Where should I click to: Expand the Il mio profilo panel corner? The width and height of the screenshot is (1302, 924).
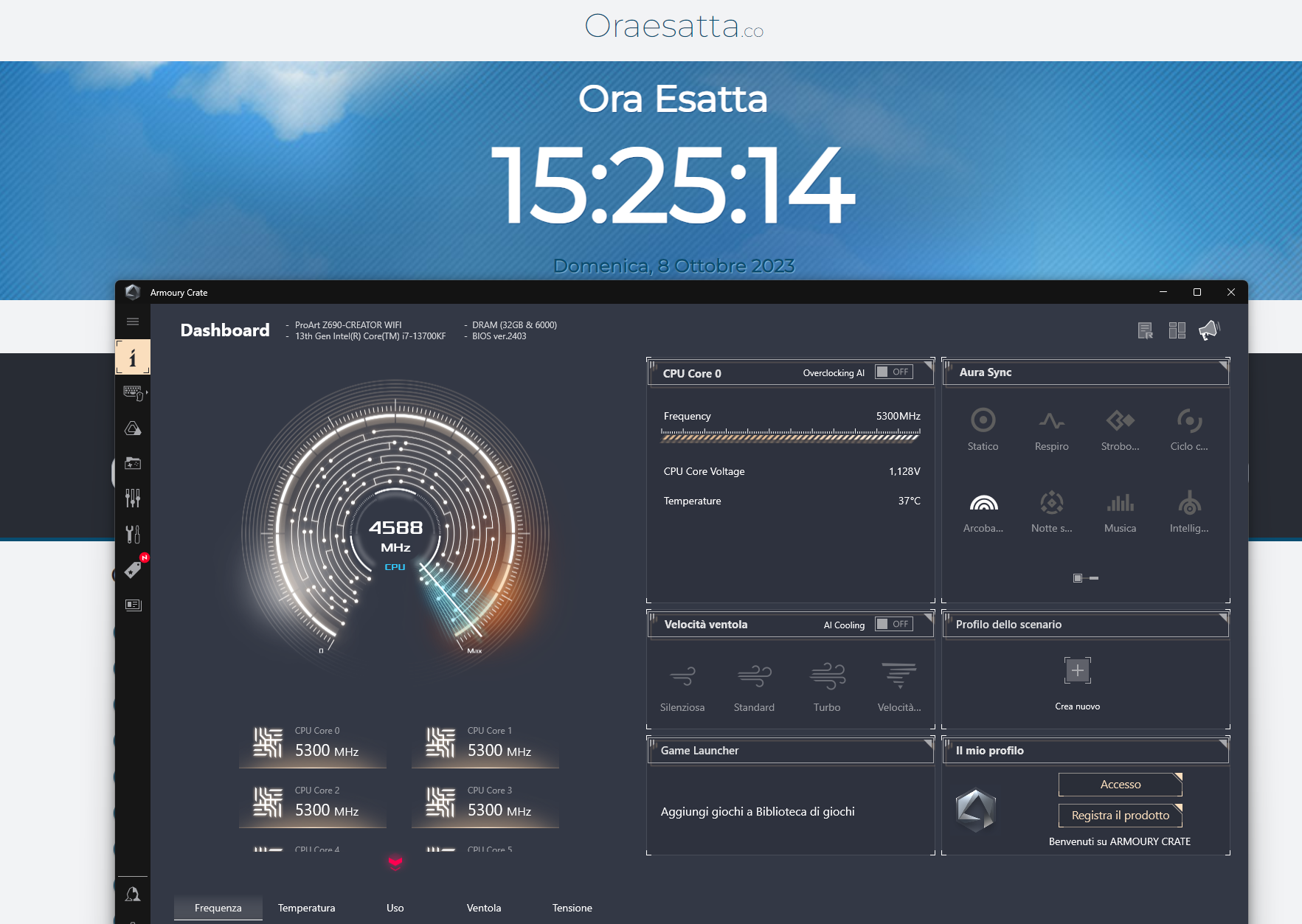(x=1223, y=744)
